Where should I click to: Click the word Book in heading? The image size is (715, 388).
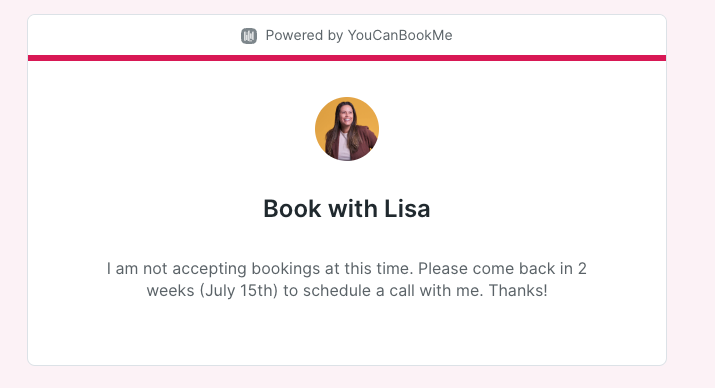pos(292,209)
